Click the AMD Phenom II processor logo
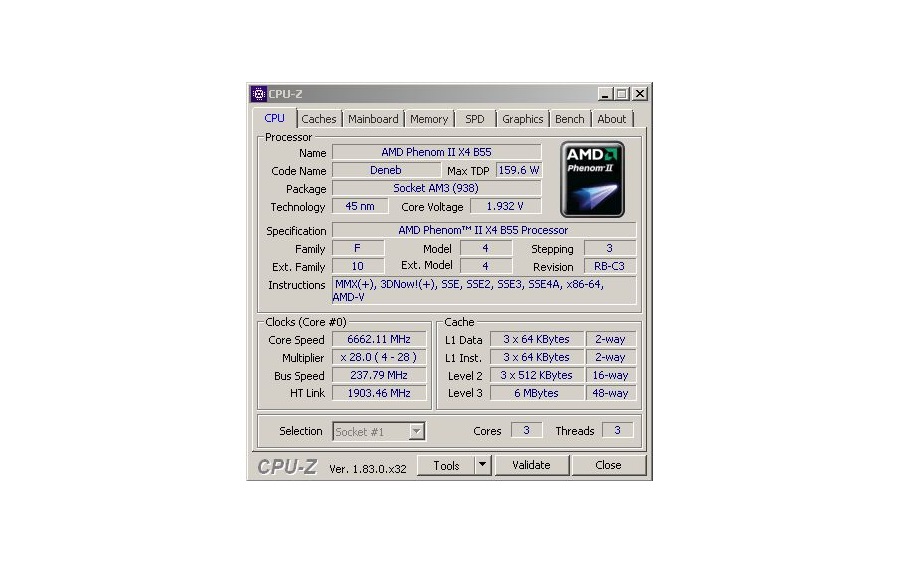Image resolution: width=897 pixels, height=582 pixels. (592, 180)
